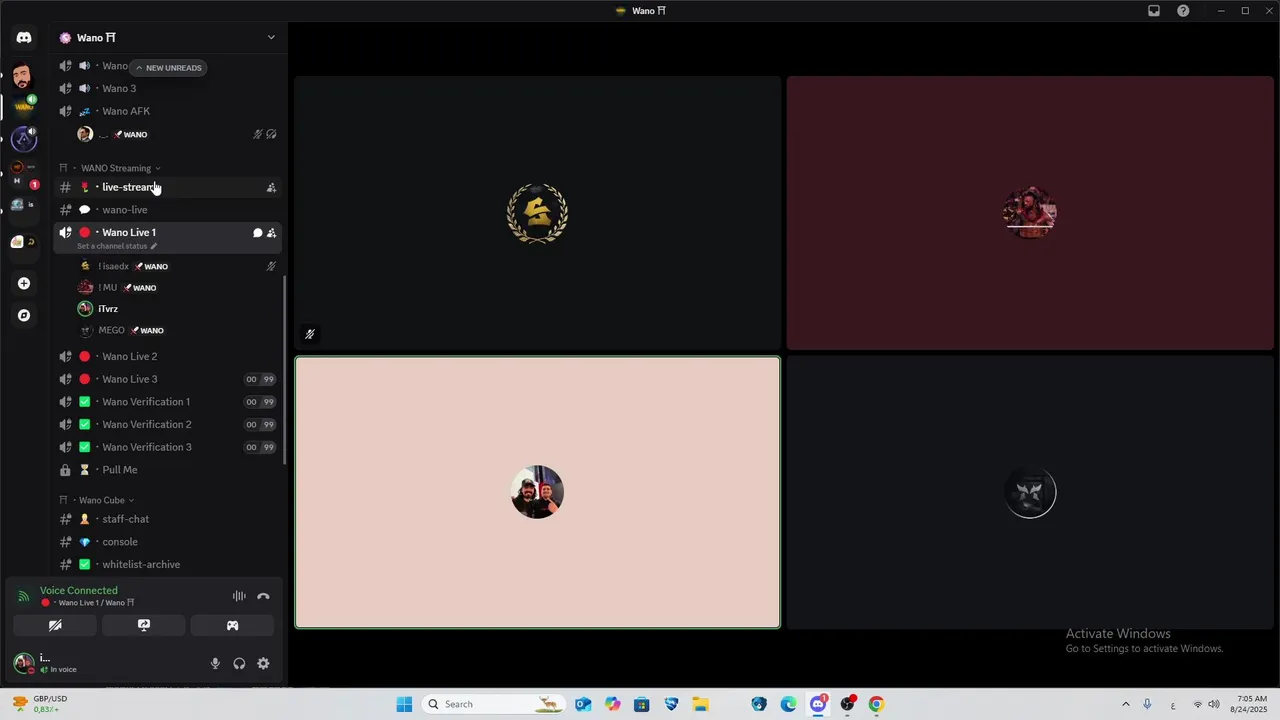This screenshot has height=720, width=1280.
Task: Click the Voice Connected status text
Action: pos(79,591)
